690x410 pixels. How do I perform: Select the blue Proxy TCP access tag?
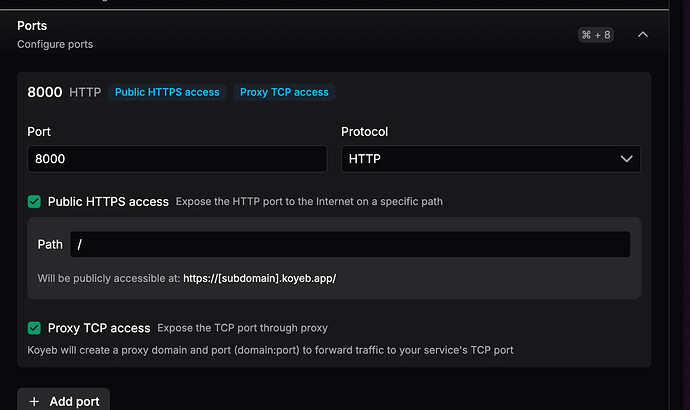point(284,92)
